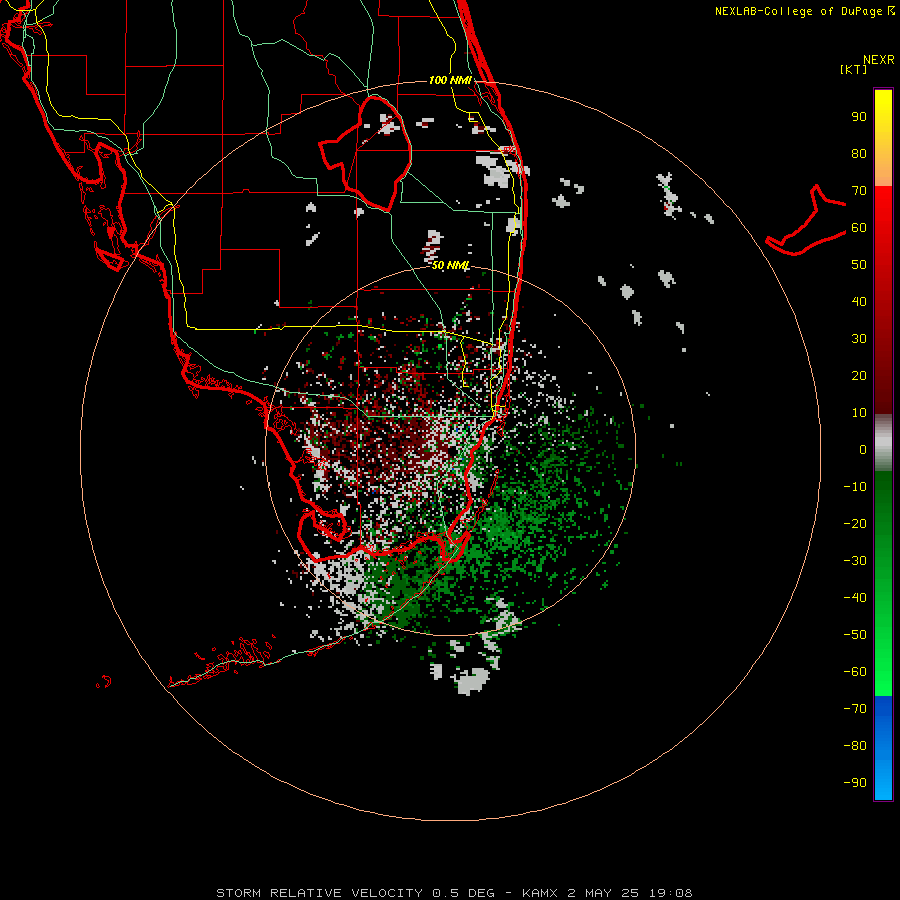Click the positive 40 value on the velocity scale
The image size is (900, 900).
click(x=859, y=302)
